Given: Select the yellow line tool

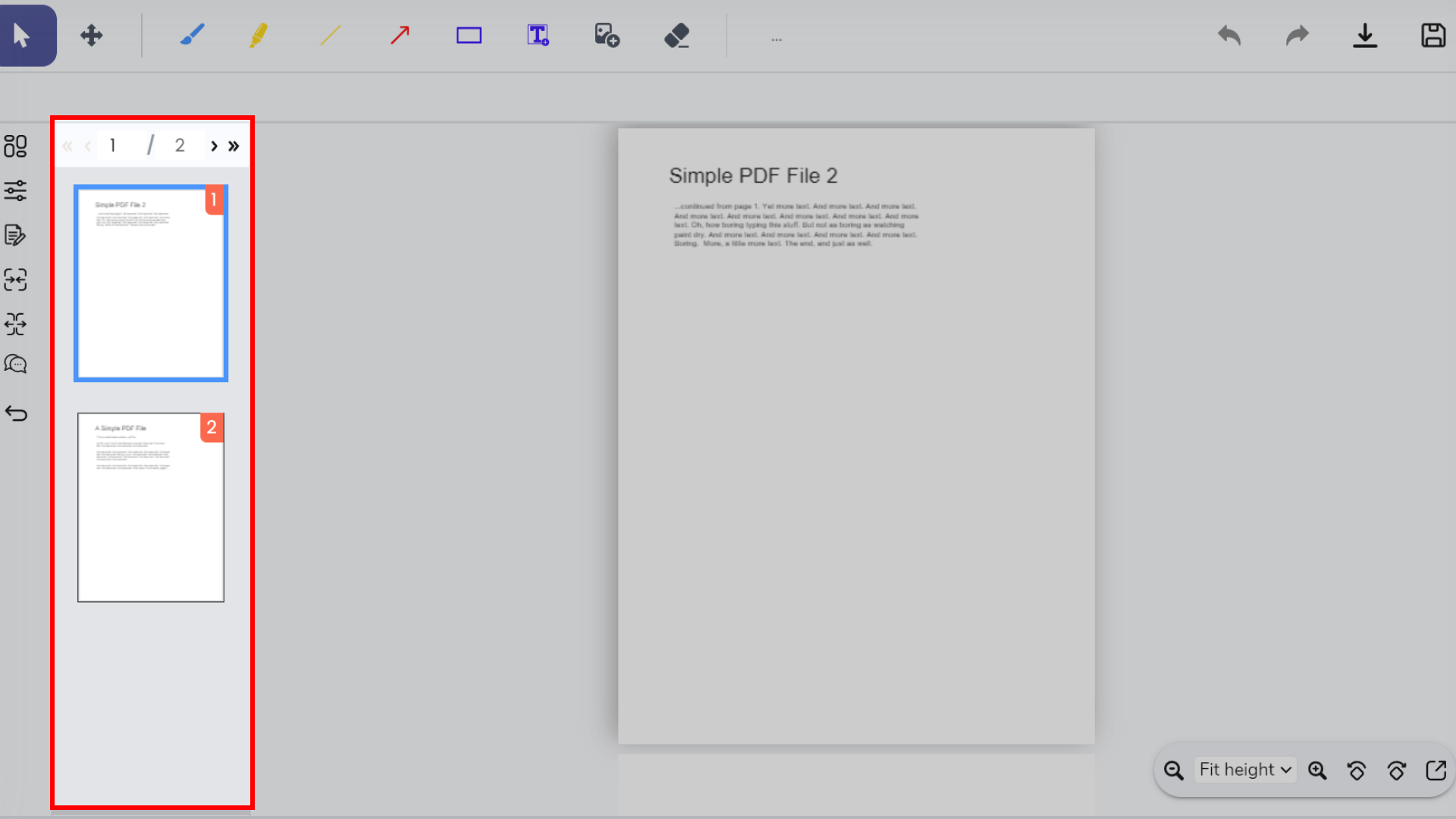Looking at the screenshot, I should pyautogui.click(x=330, y=36).
